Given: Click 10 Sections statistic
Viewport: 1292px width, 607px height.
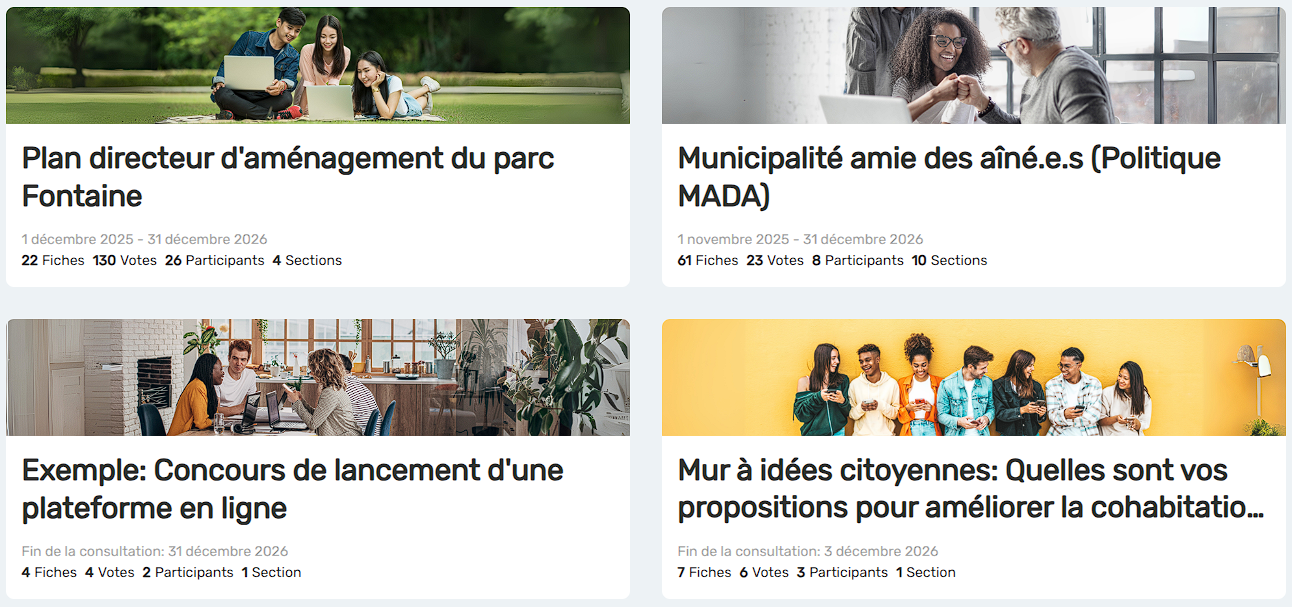Looking at the screenshot, I should click(x=949, y=260).
